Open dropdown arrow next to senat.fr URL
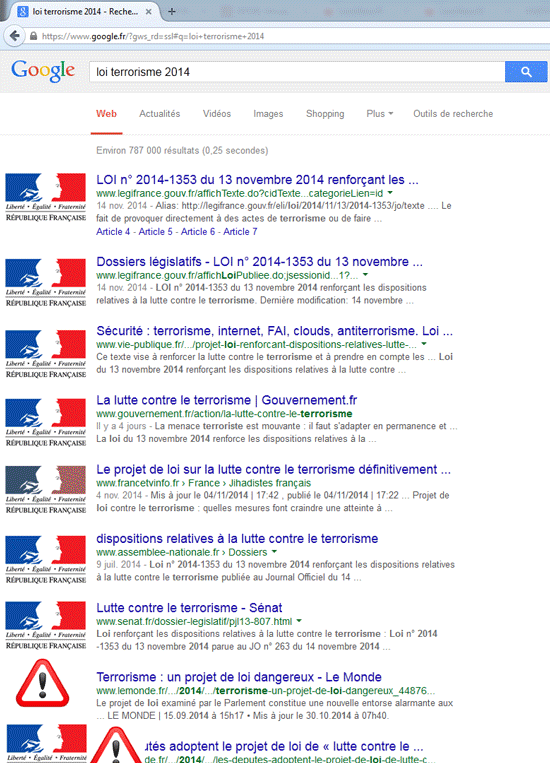 click(x=299, y=621)
